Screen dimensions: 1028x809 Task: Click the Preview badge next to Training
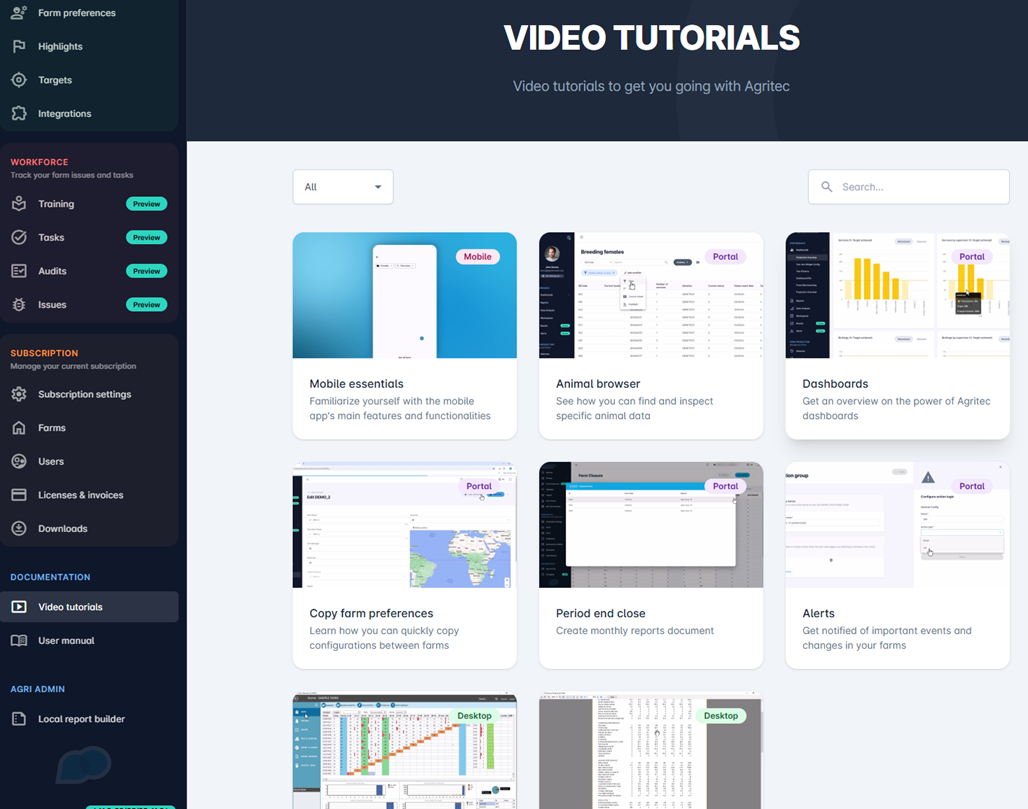tap(146, 204)
